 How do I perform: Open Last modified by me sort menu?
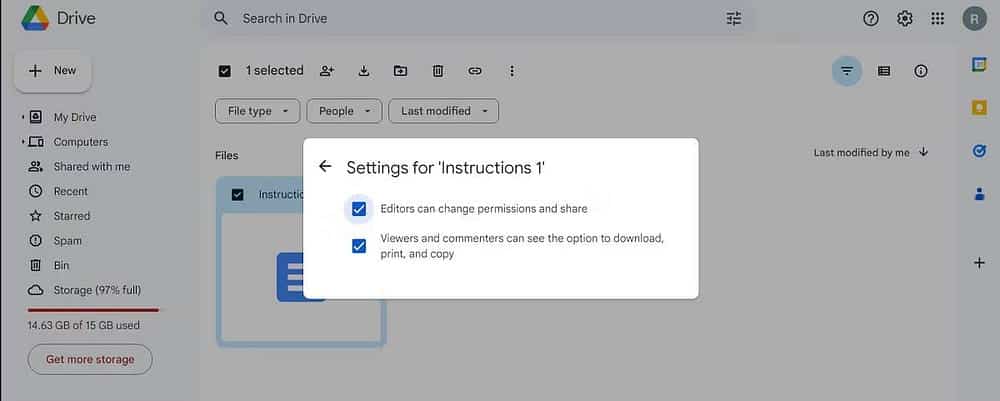[x=862, y=153]
